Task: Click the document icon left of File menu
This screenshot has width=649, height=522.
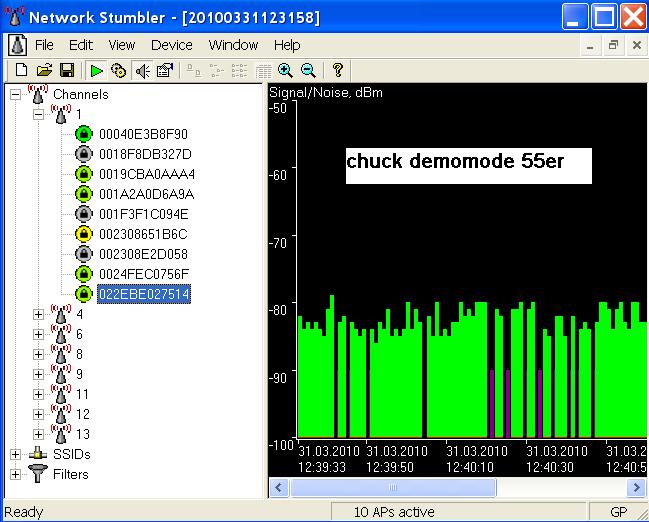Action: pyautogui.click(x=17, y=45)
